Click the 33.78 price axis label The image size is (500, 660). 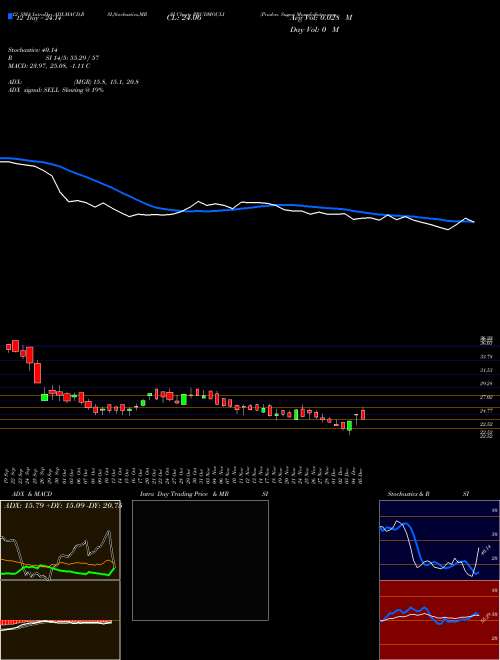[x=487, y=357]
